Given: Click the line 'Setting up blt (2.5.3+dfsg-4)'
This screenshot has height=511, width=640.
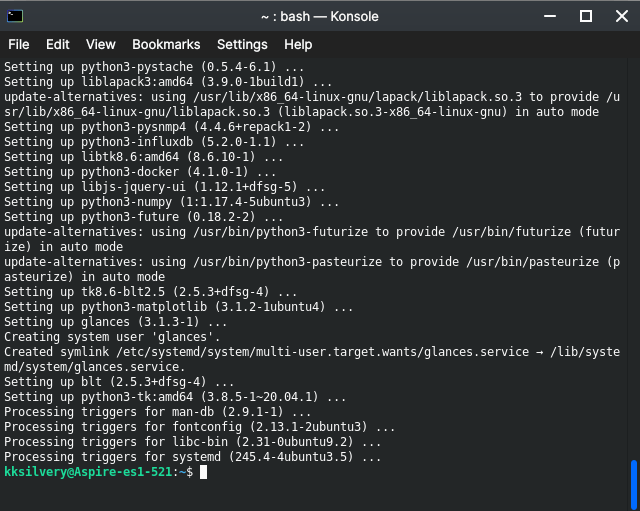Looking at the screenshot, I should (119, 382).
